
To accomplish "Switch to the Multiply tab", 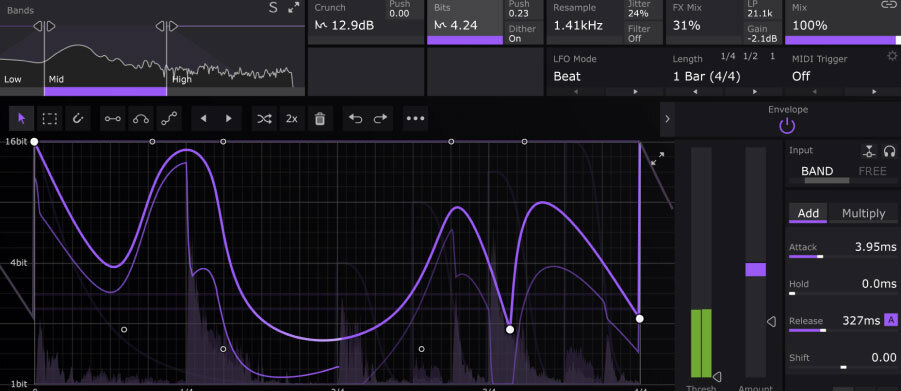I will click(863, 213).
